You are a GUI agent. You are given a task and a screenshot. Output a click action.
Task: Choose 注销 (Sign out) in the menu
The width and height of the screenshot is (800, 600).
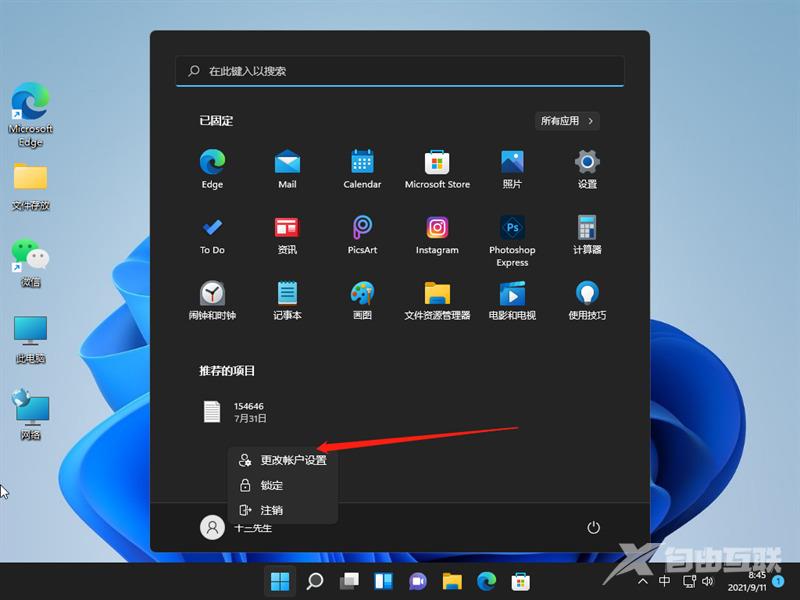[283, 510]
